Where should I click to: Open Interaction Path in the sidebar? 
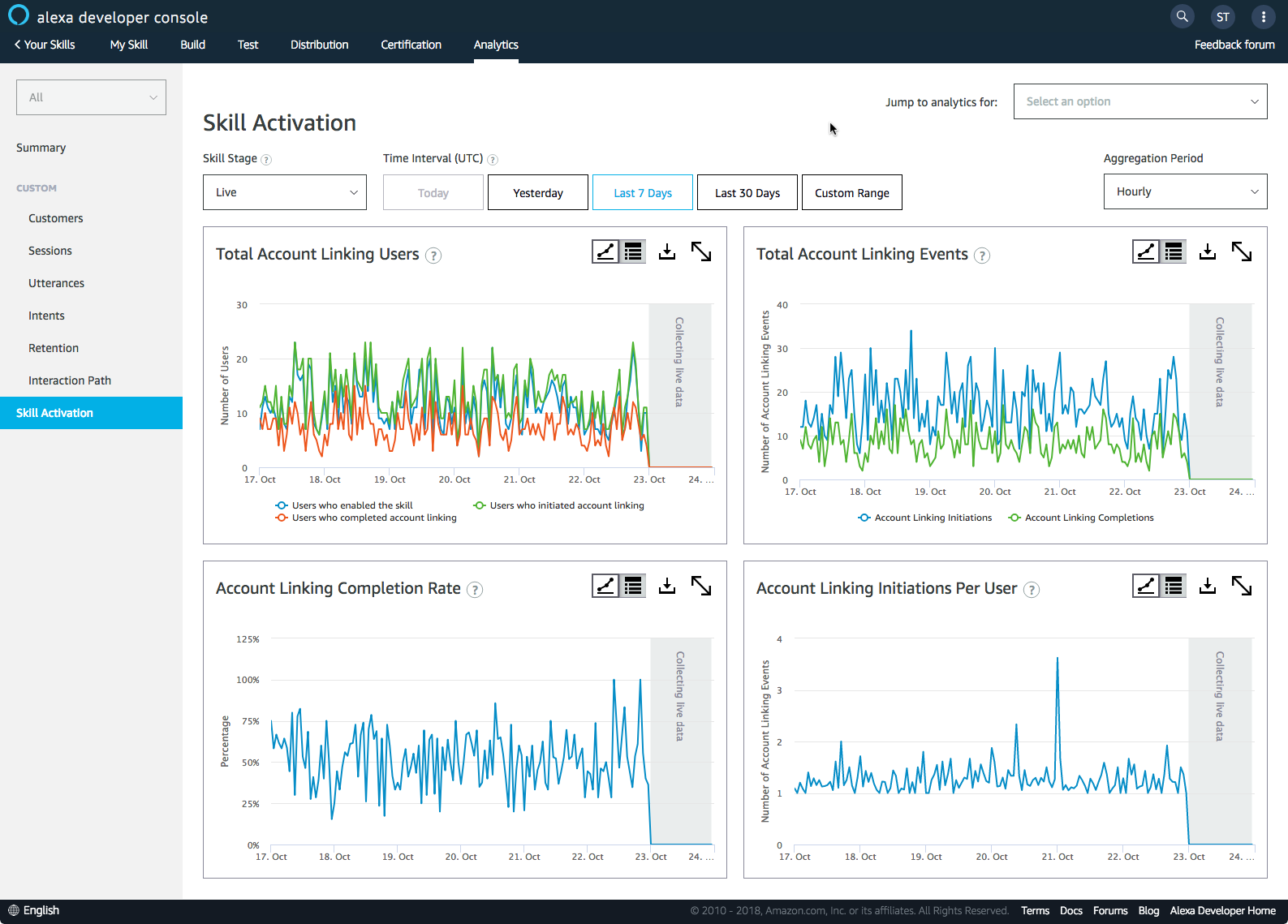click(x=70, y=380)
